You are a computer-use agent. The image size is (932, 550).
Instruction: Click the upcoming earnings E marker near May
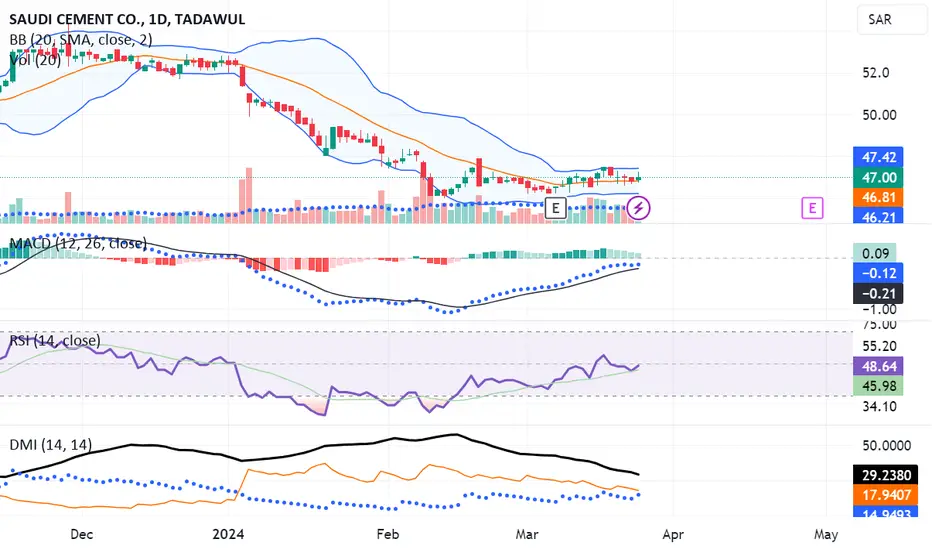point(812,208)
